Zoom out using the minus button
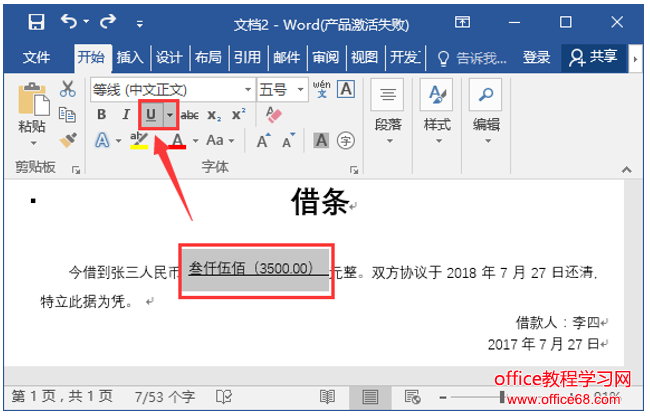Viewport: 650px width, 416px height. [x=443, y=397]
